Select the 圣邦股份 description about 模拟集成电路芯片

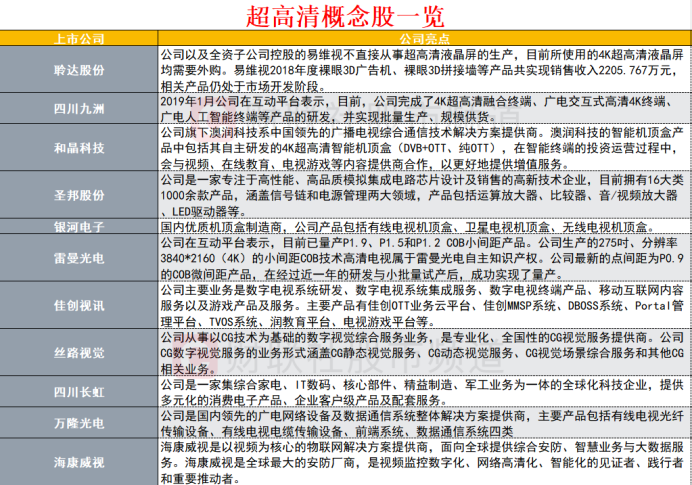pos(422,196)
